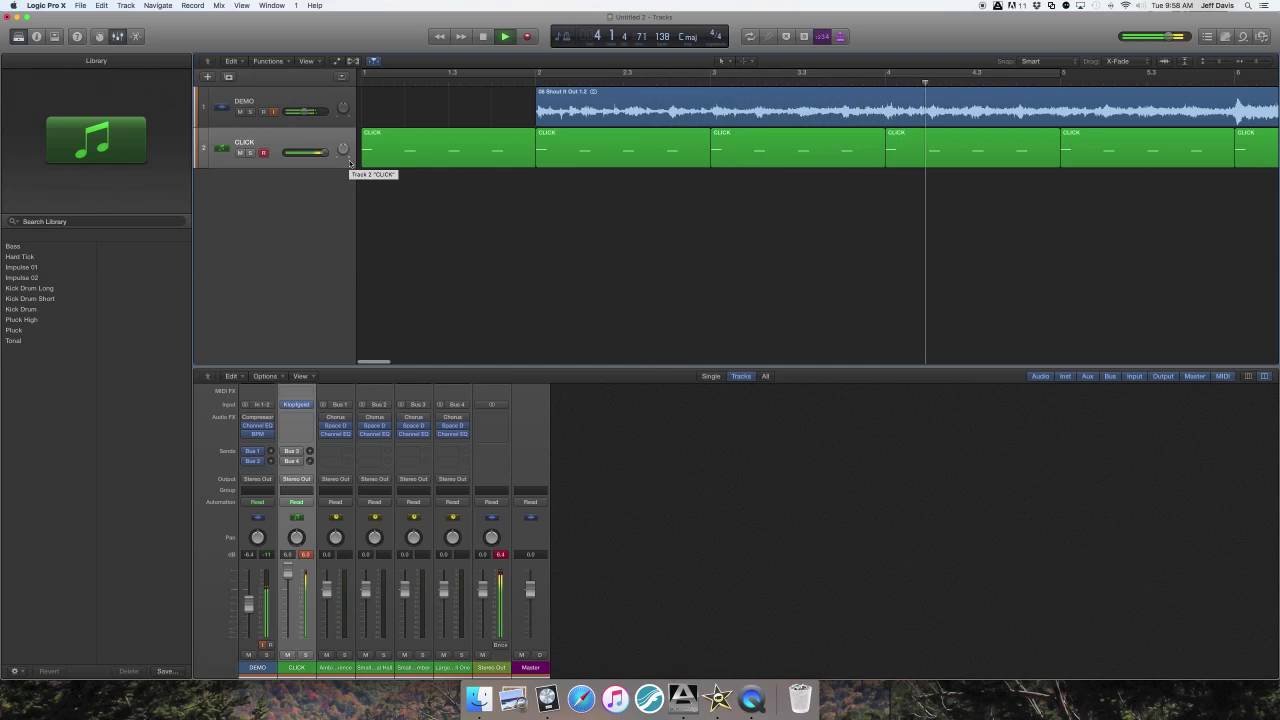Screen dimensions: 1280x720
Task: Open the Library panel toolbar icon
Action: pyautogui.click(x=18, y=37)
